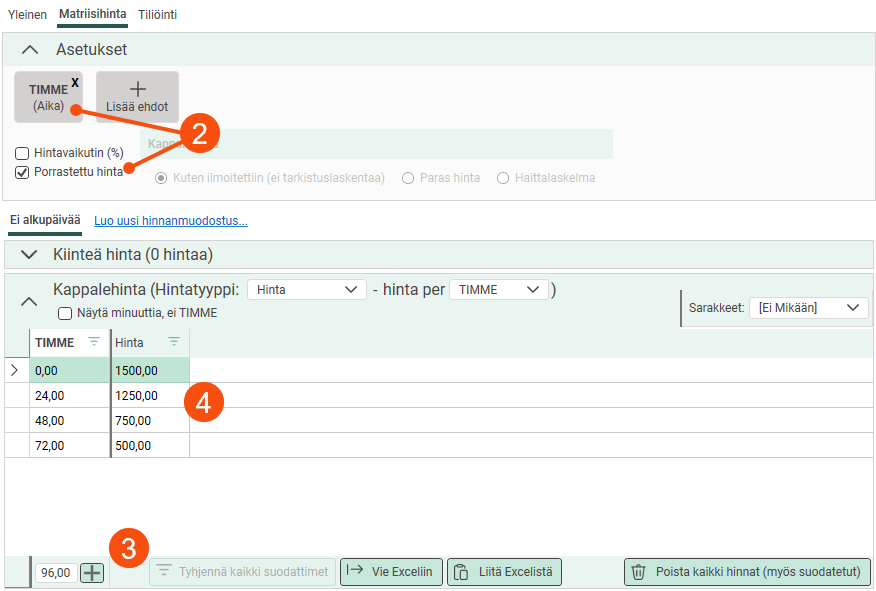Viewport: 876px width, 591px height.
Task: Delete all prices using Poista kaikki hinnat
Action: click(x=747, y=572)
